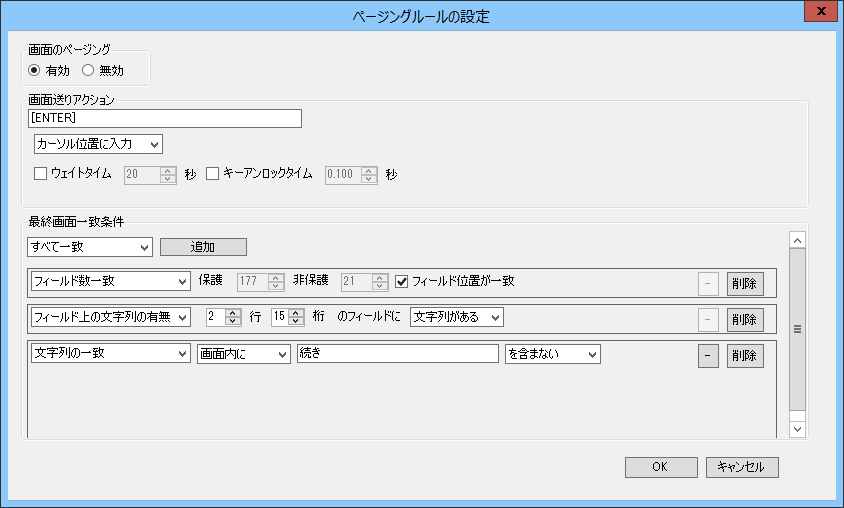Open the すべて一致 dropdown

point(90,247)
